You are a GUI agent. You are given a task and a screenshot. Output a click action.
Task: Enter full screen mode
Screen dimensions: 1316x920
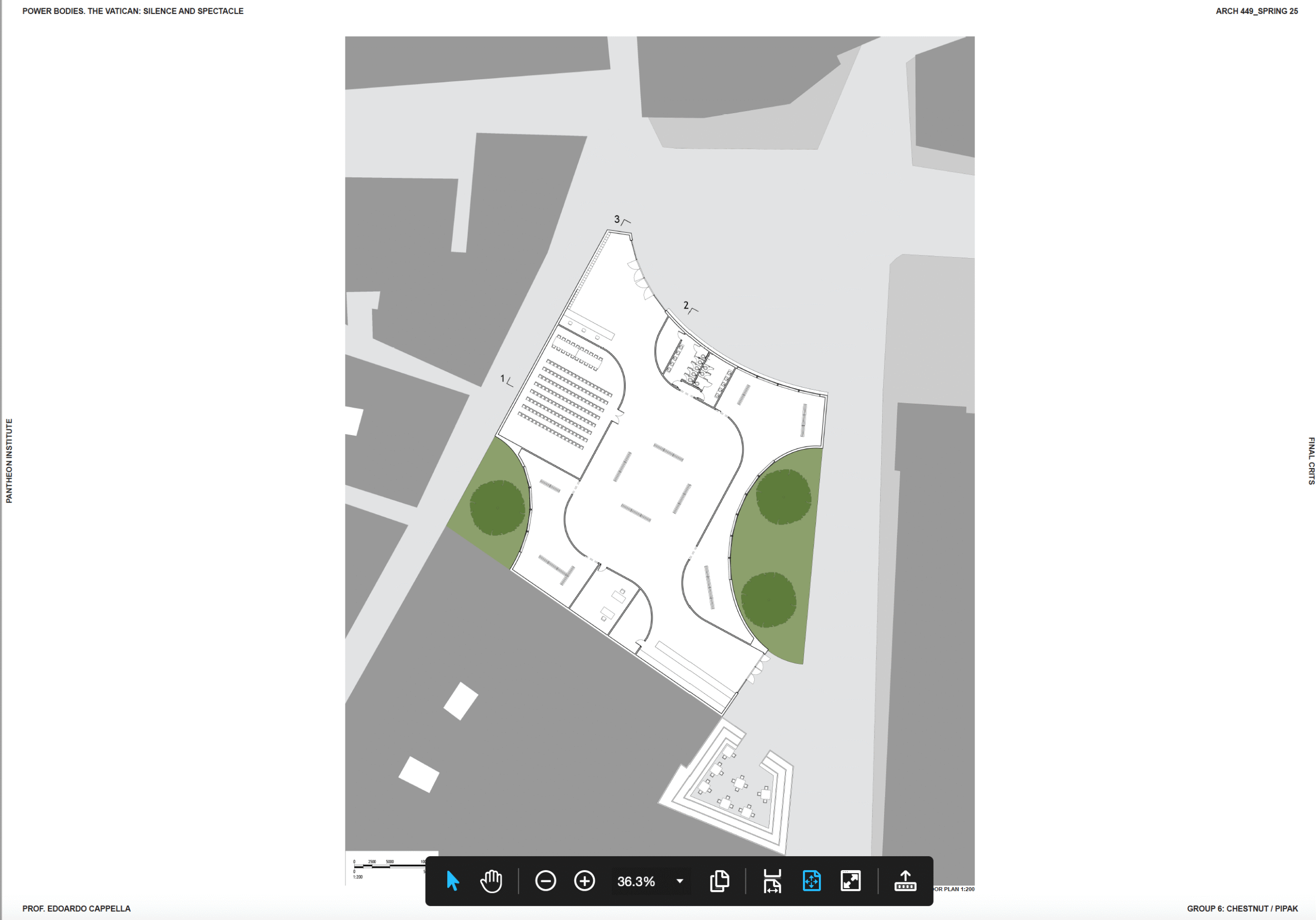(x=851, y=881)
